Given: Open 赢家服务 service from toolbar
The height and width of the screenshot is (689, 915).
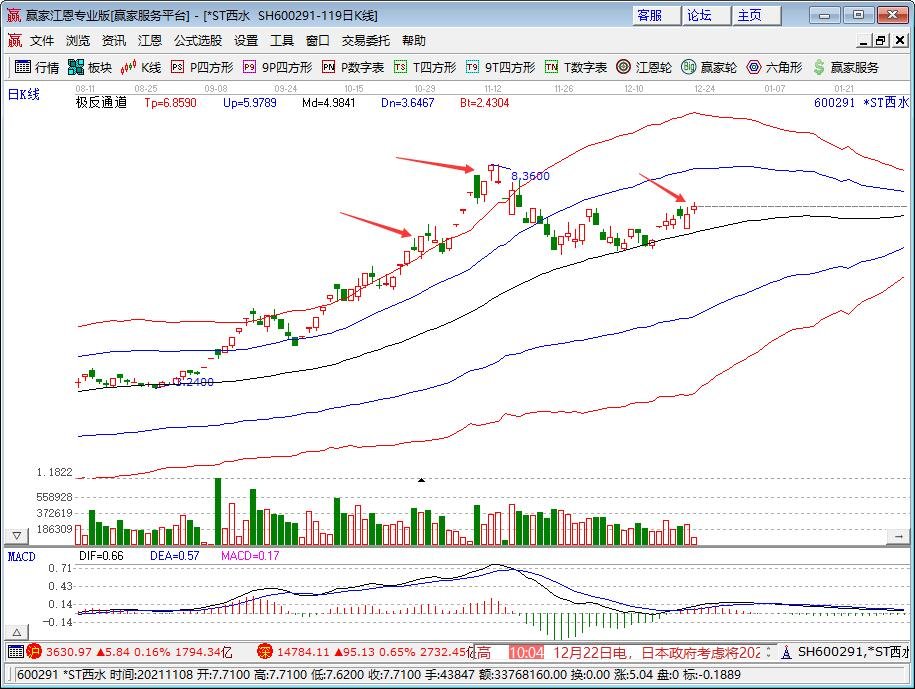Looking at the screenshot, I should pos(846,68).
